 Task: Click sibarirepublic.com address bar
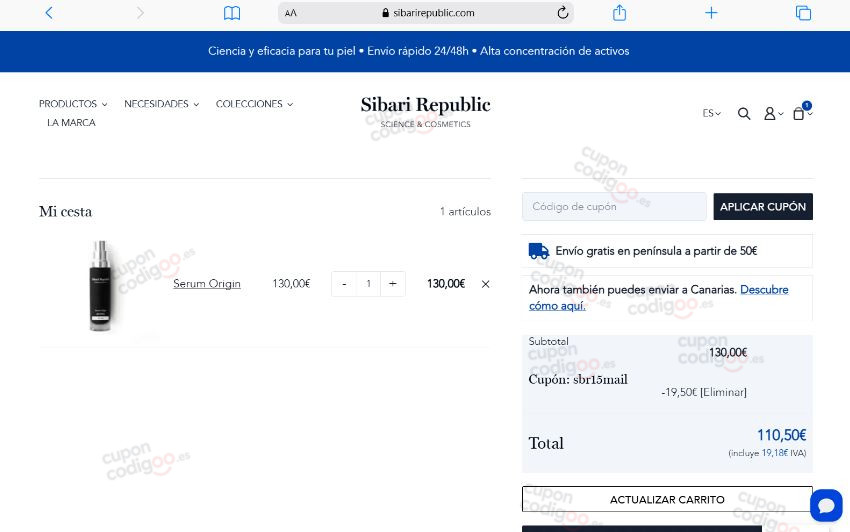pos(426,13)
